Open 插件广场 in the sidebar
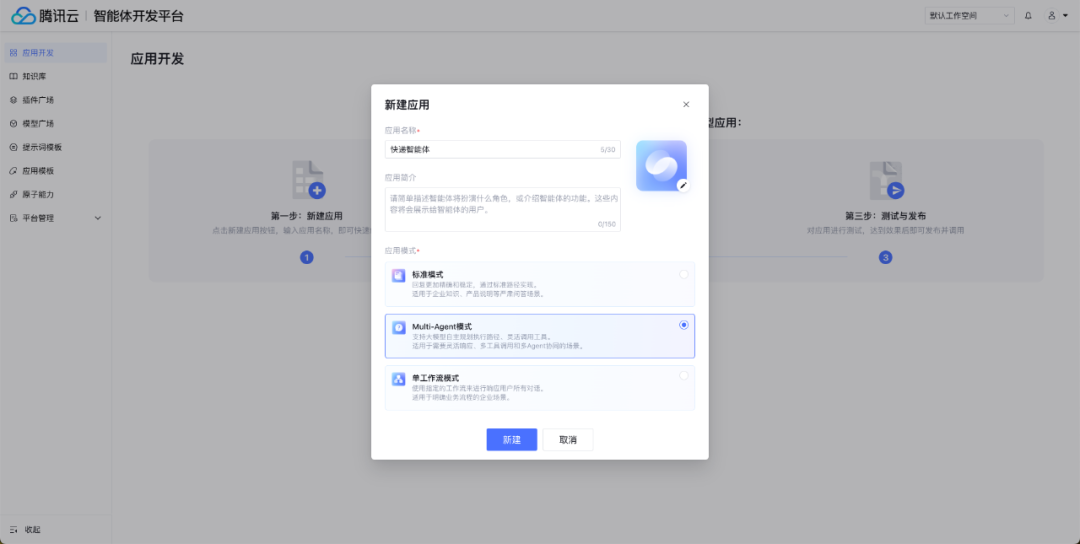 click(x=55, y=100)
